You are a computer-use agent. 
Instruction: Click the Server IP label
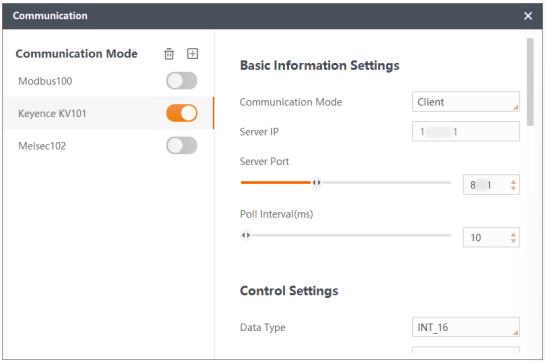click(259, 132)
